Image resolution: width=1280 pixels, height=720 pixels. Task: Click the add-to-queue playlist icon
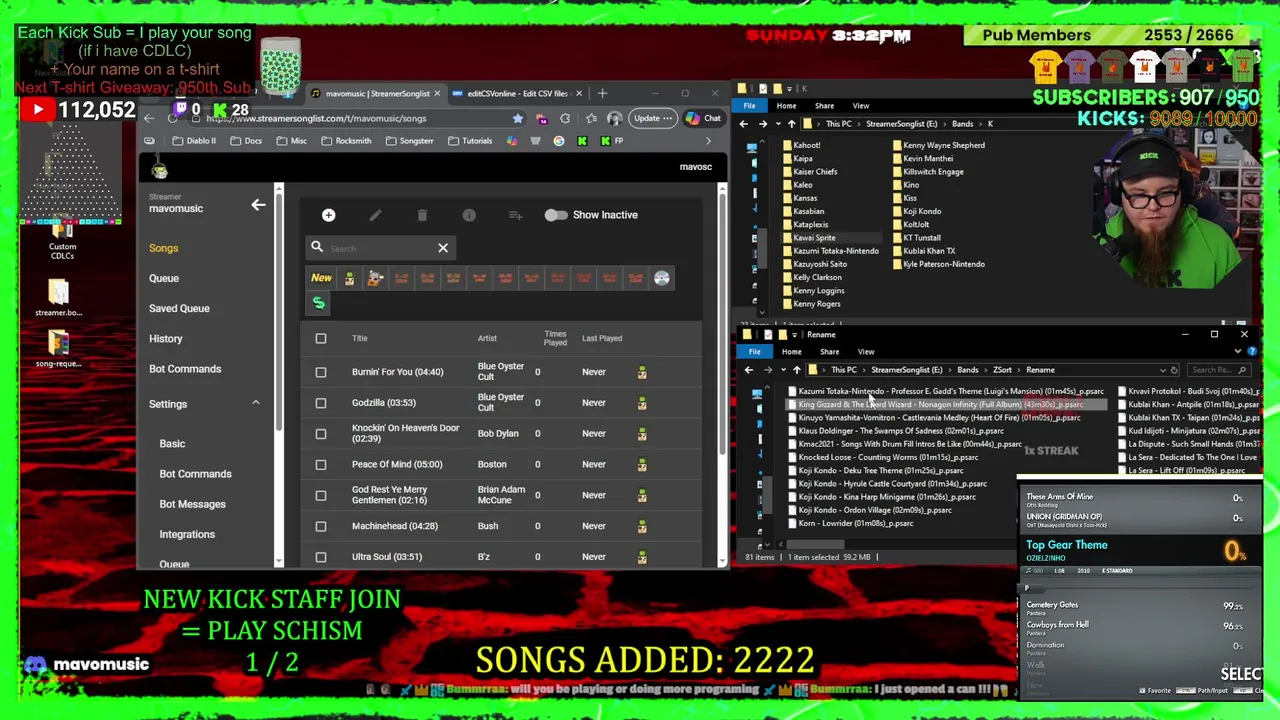[515, 215]
